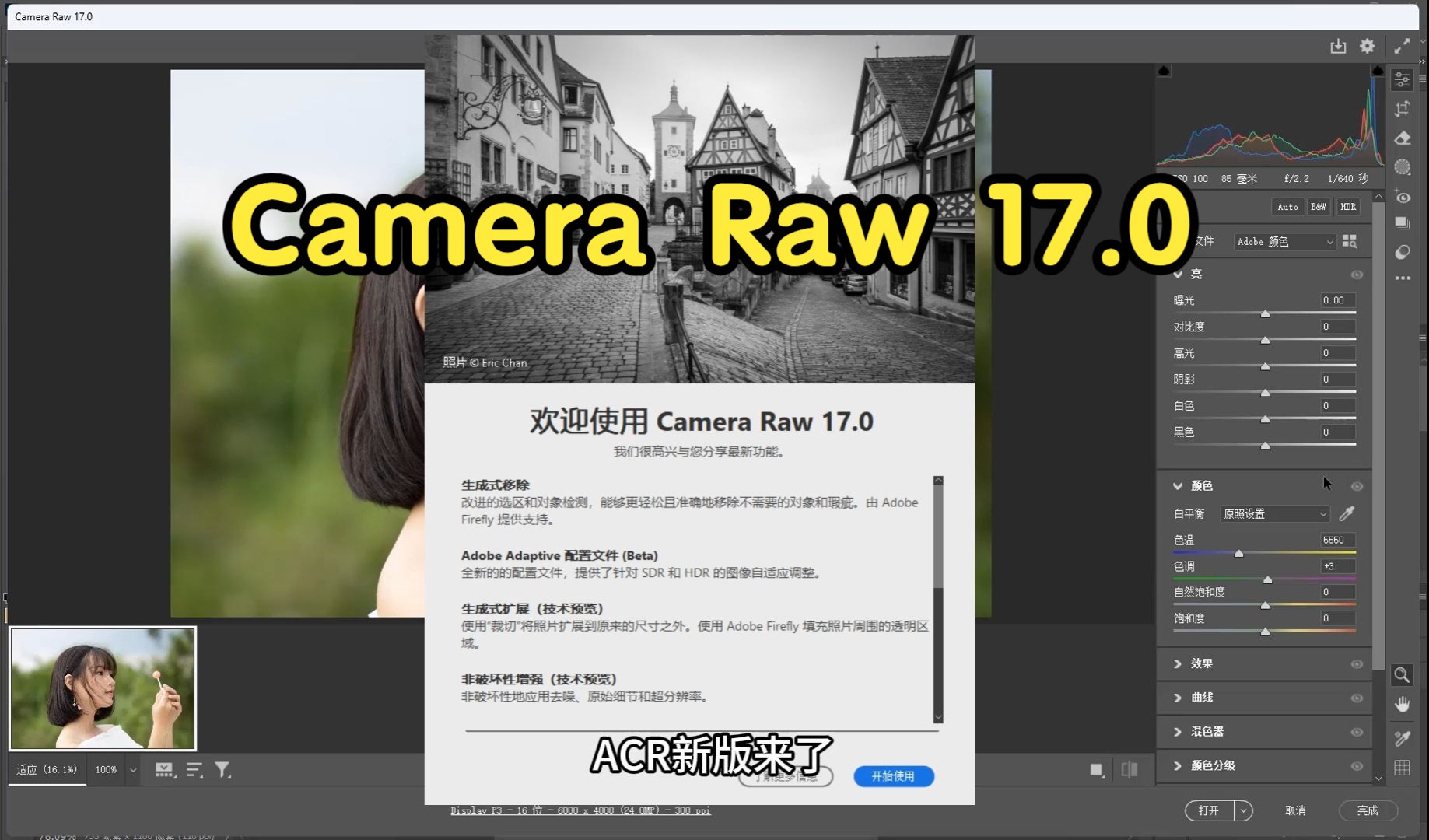Screen dimensions: 1429x840
Task: Toggle visibility eye for 颜色 panel
Action: pos(1357,486)
